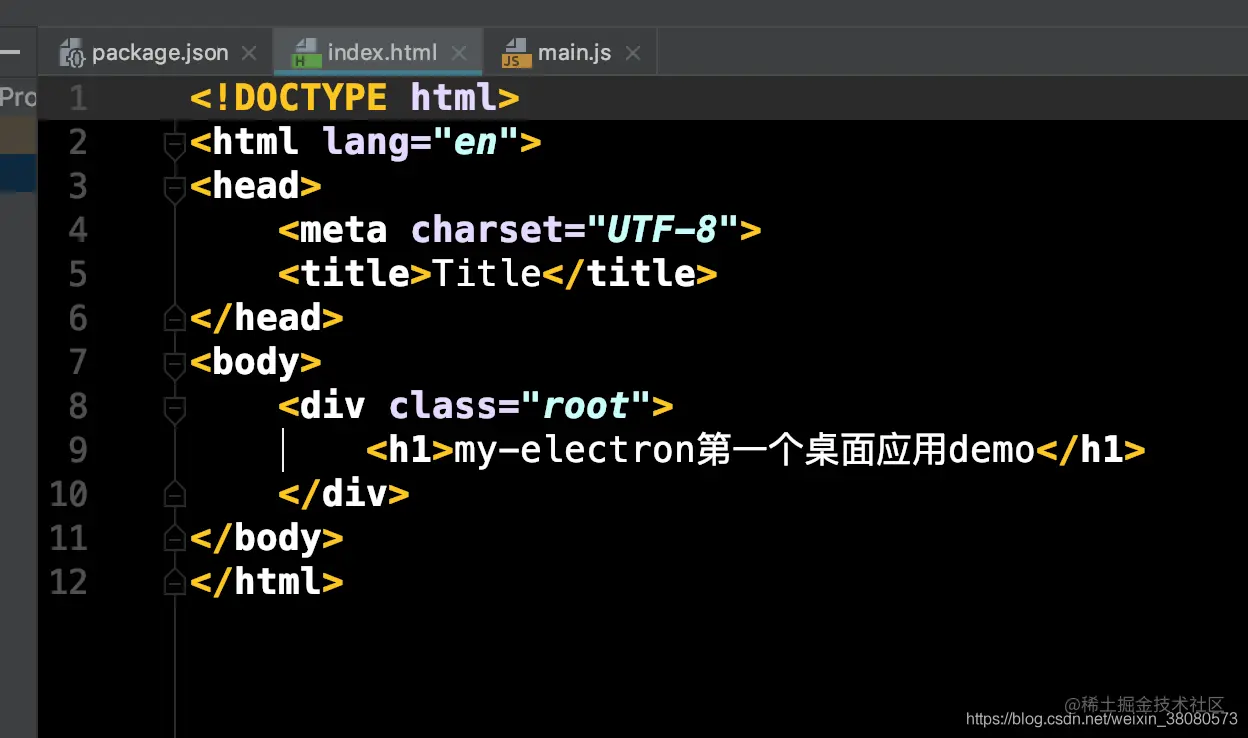This screenshot has width=1248, height=738.
Task: Click the opening <body> tag on line 7
Action: [x=256, y=362]
